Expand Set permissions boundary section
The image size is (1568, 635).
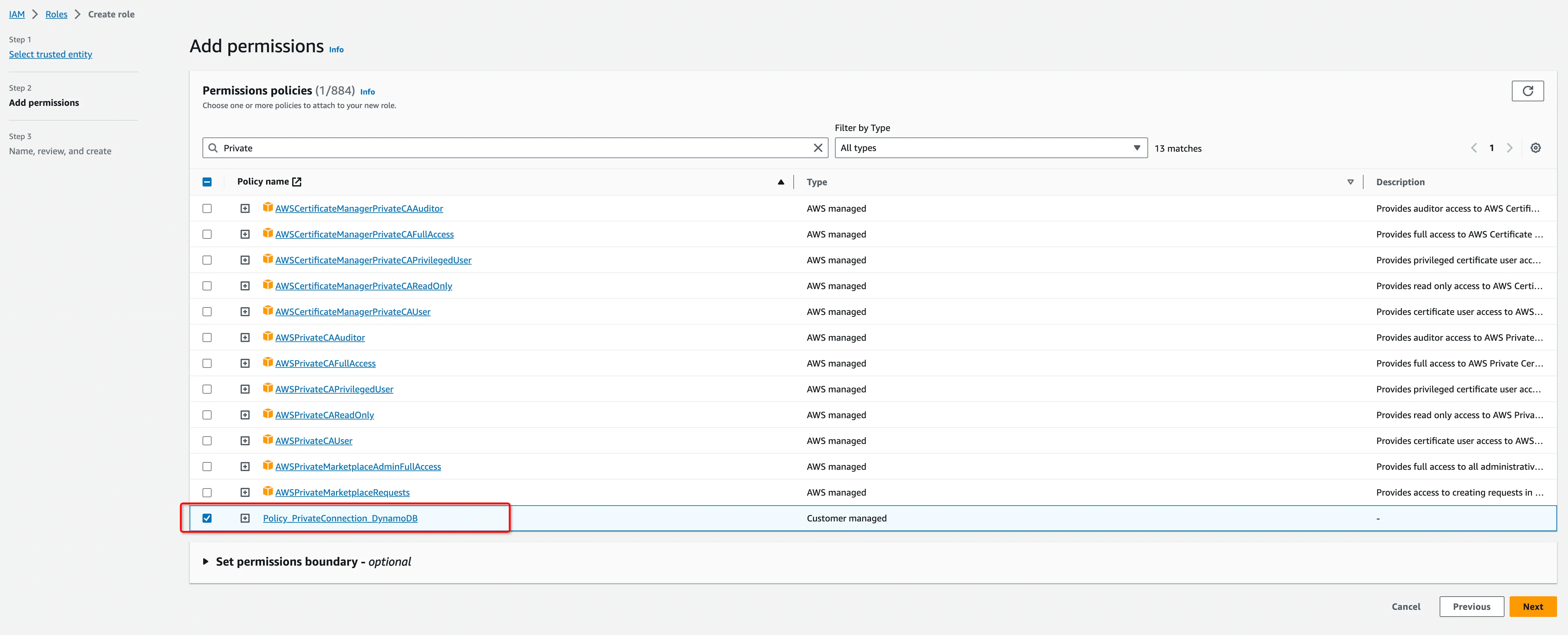(206, 561)
